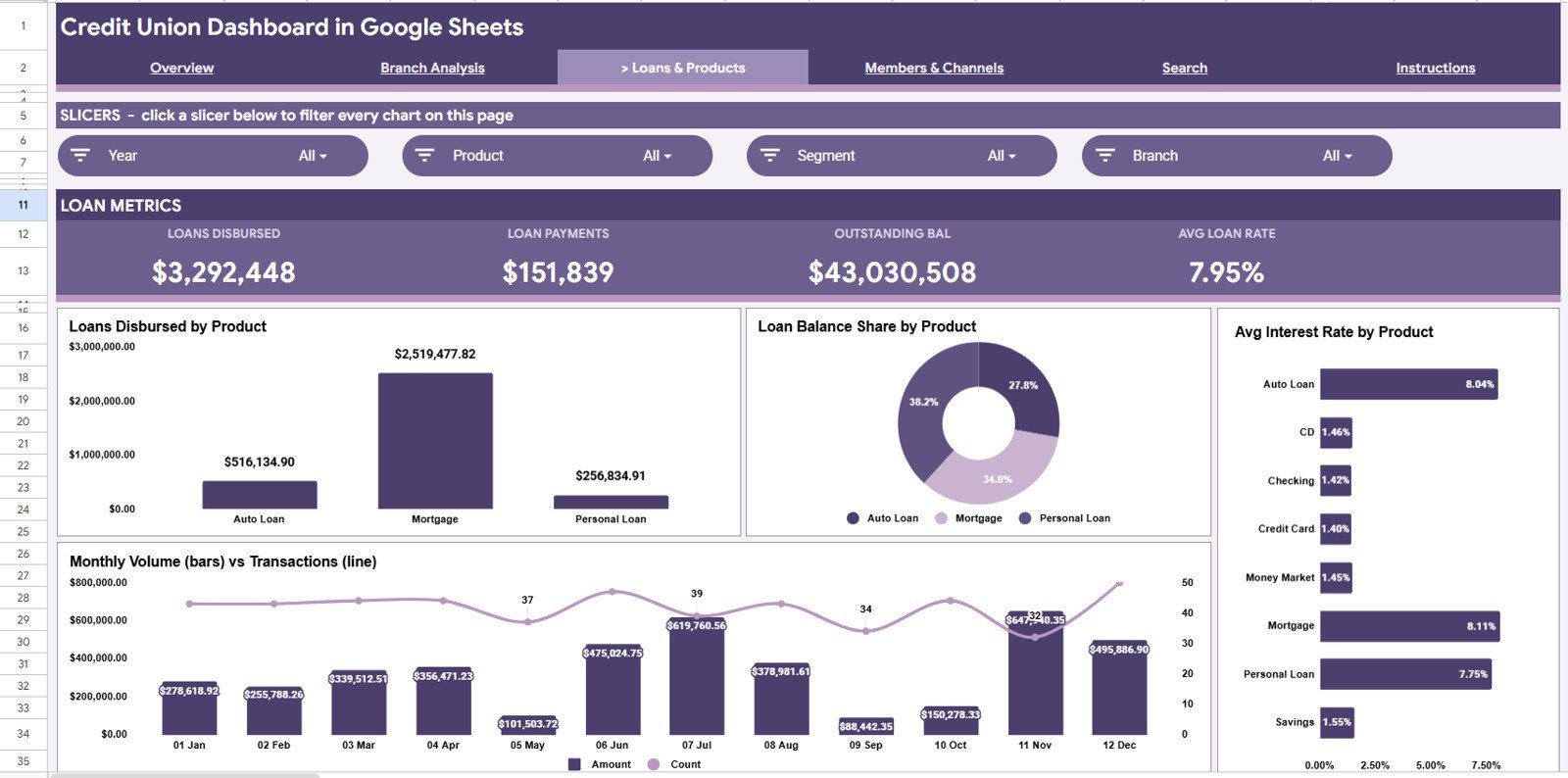Screen dimensions: 1568x778
Task: Click the Auto Loan legend color dot
Action: (x=853, y=518)
